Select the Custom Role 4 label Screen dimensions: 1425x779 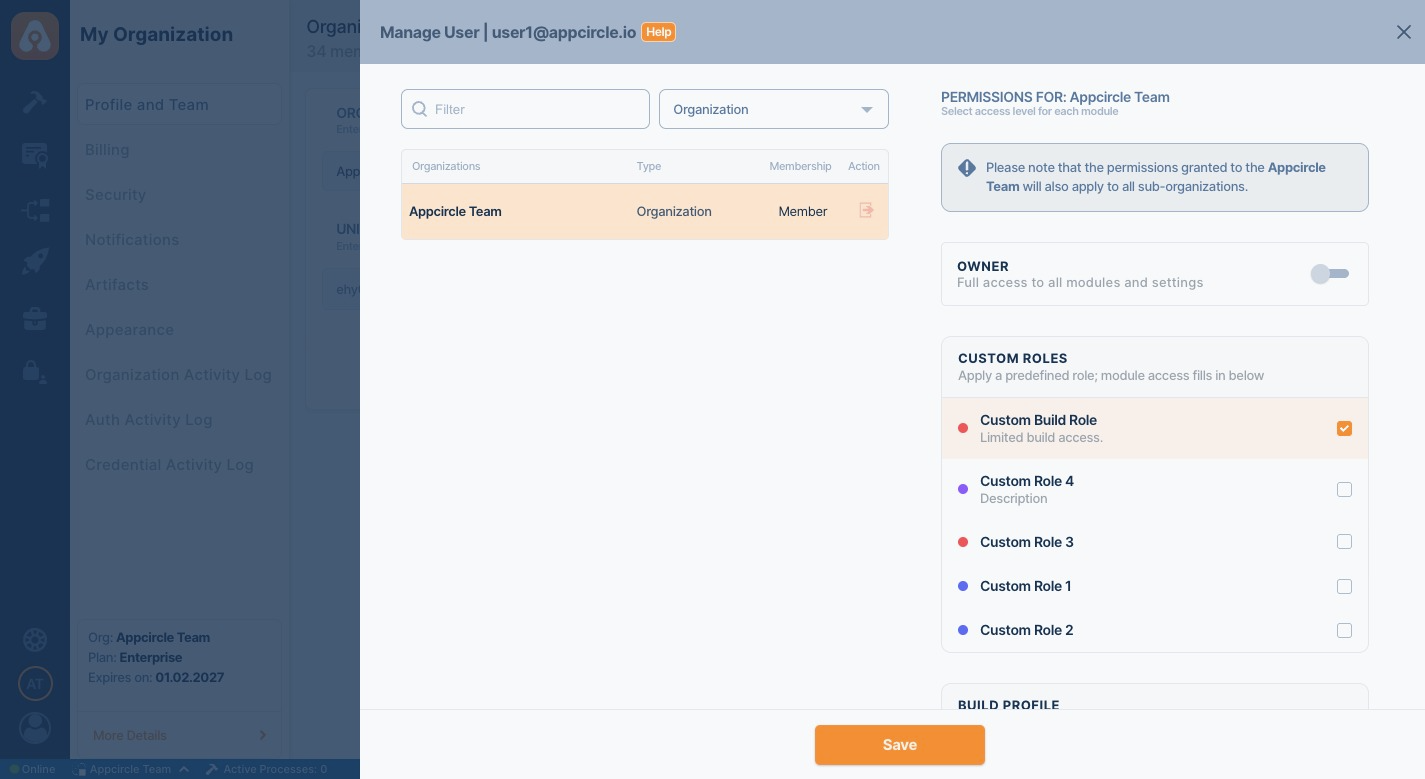[1027, 481]
